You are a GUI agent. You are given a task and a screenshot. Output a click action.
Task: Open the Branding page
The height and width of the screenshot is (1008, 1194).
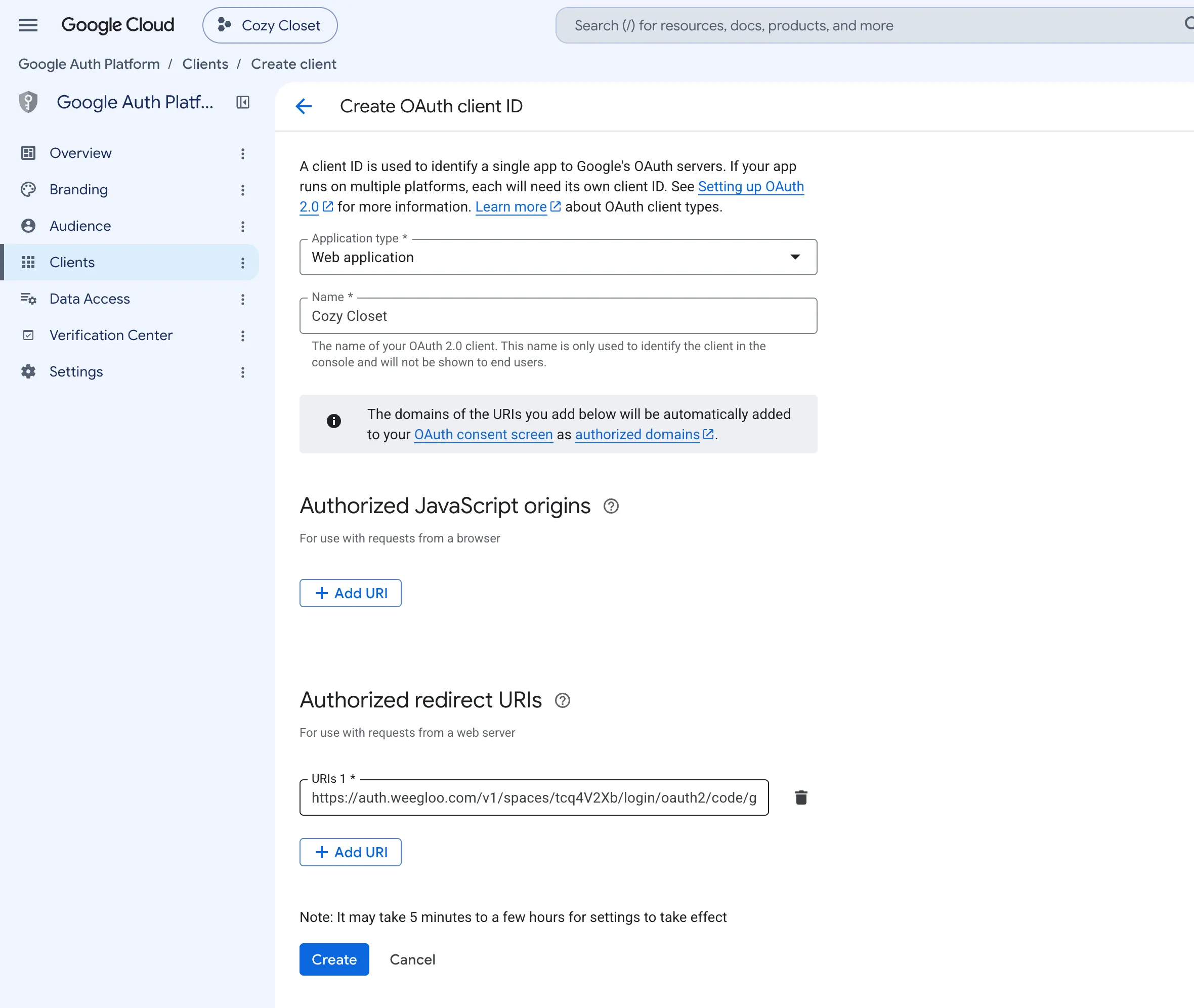[79, 190]
